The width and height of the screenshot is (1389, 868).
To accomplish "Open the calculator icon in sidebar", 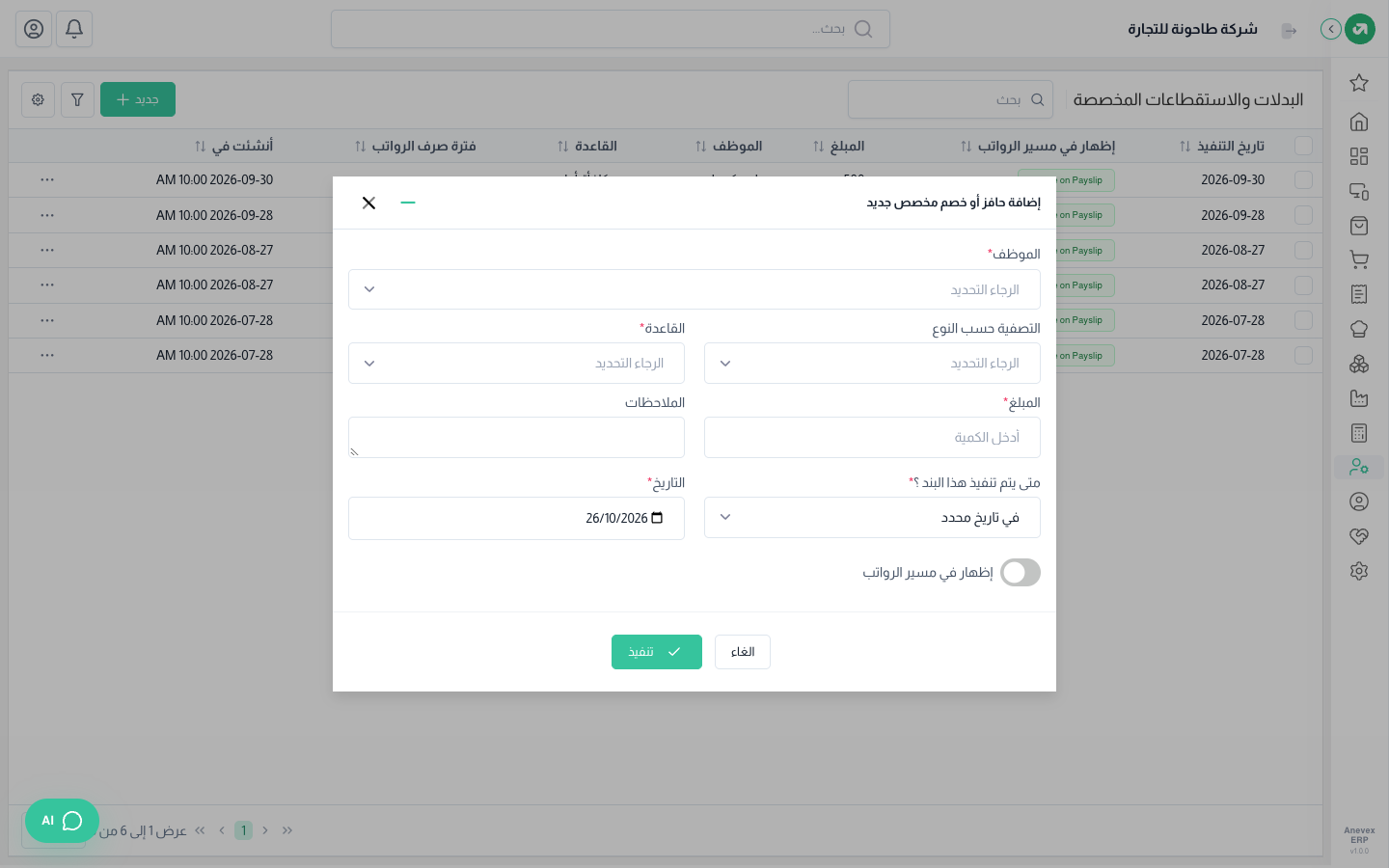I will tap(1359, 433).
